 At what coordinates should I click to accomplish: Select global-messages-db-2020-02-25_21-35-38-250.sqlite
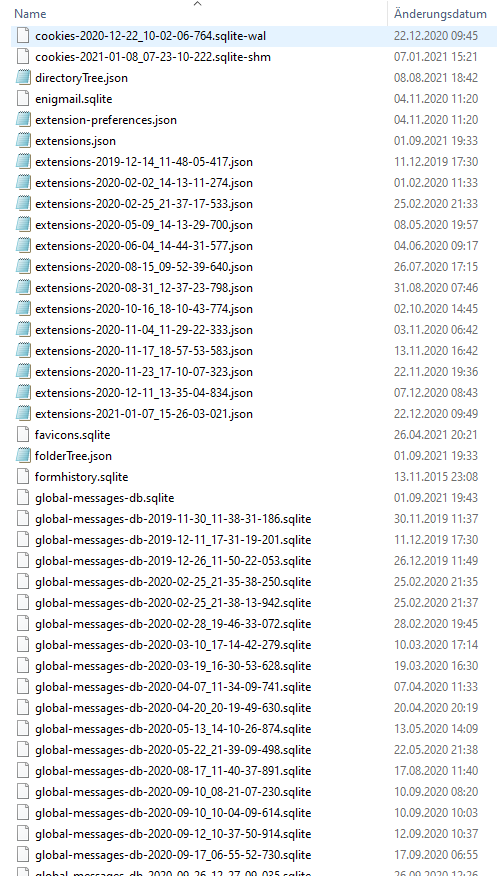(173, 582)
